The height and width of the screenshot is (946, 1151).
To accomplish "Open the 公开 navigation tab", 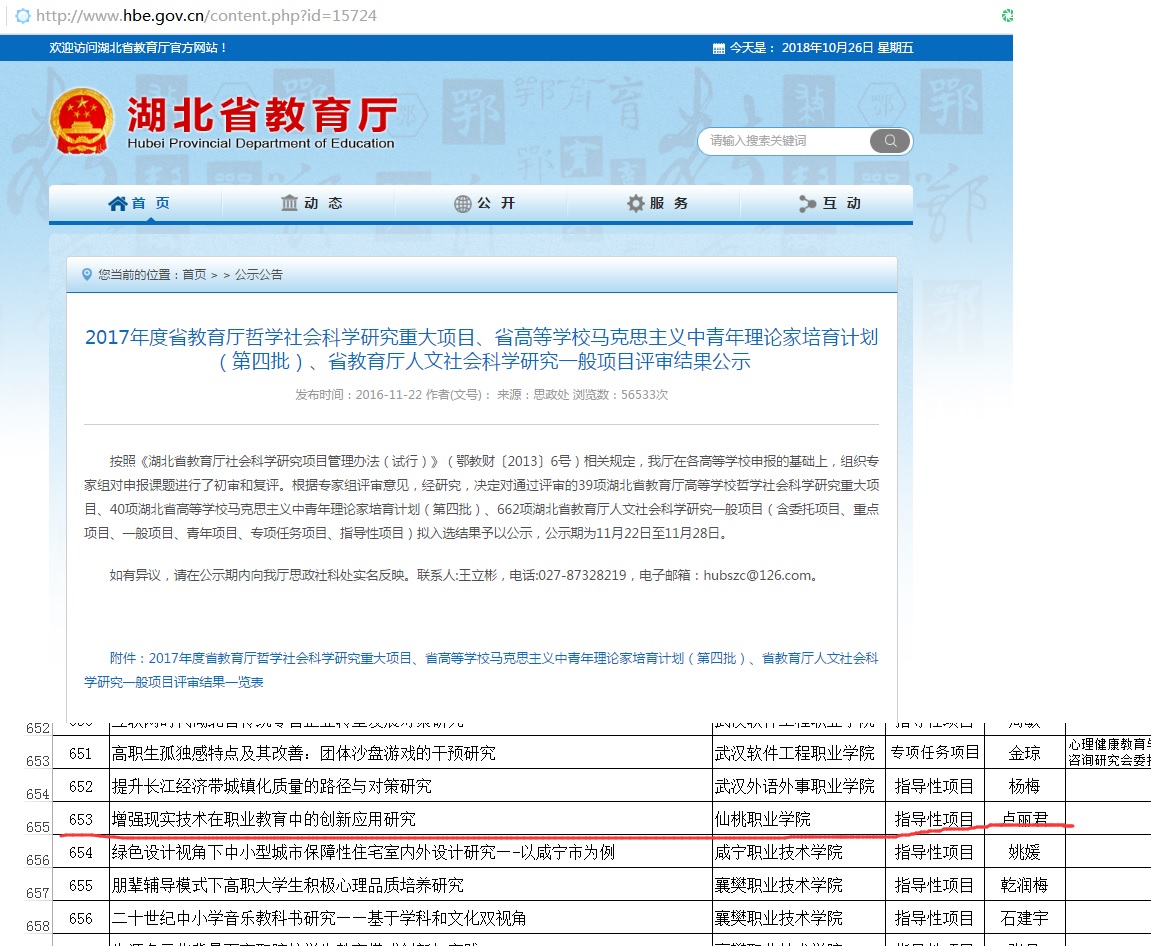I will pos(481,203).
